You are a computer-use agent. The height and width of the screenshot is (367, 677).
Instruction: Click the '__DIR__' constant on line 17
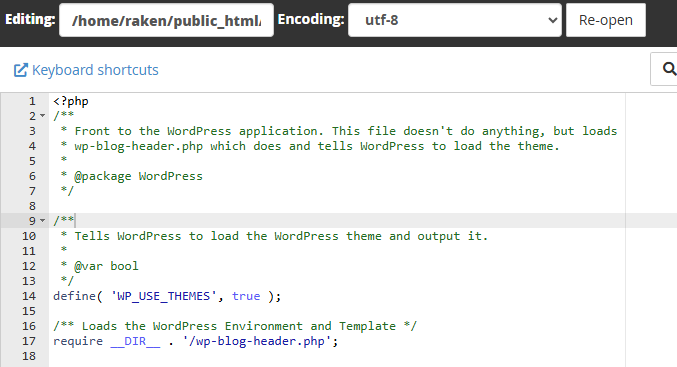[135, 341]
